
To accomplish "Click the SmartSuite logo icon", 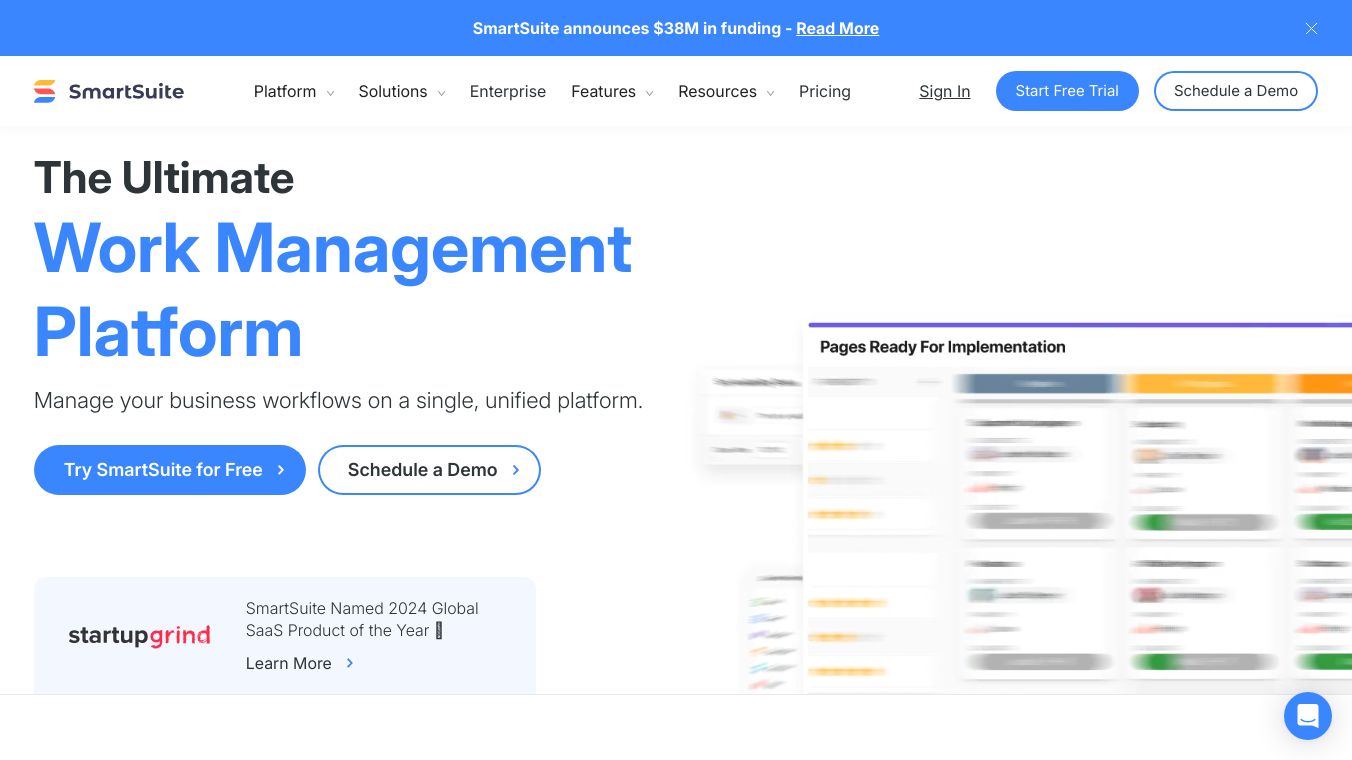I will (x=45, y=91).
